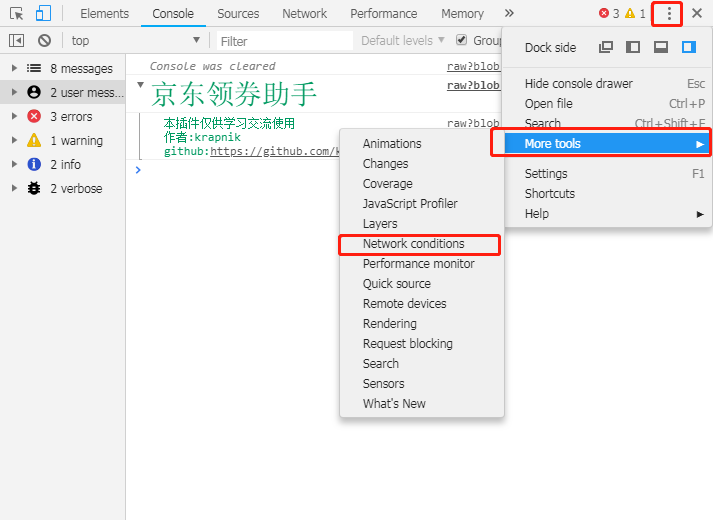Switch to the Performance tab
713x520 pixels.
384,14
